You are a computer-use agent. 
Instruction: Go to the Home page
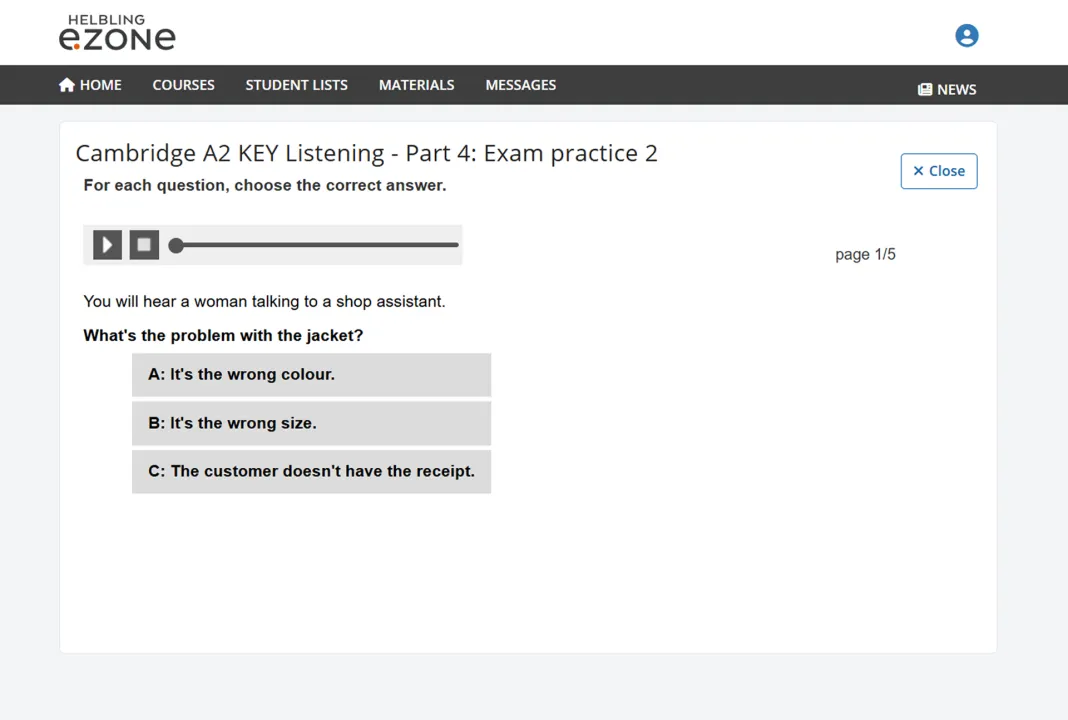(100, 85)
